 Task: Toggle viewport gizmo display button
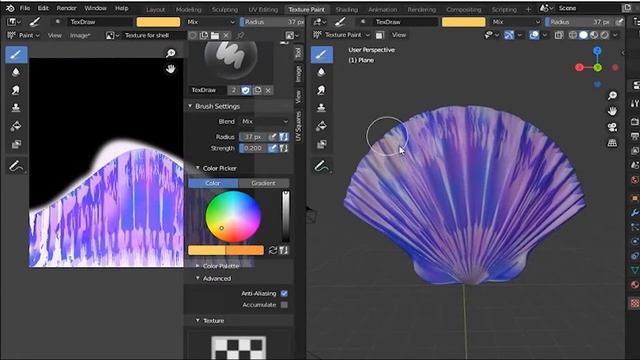pos(509,35)
